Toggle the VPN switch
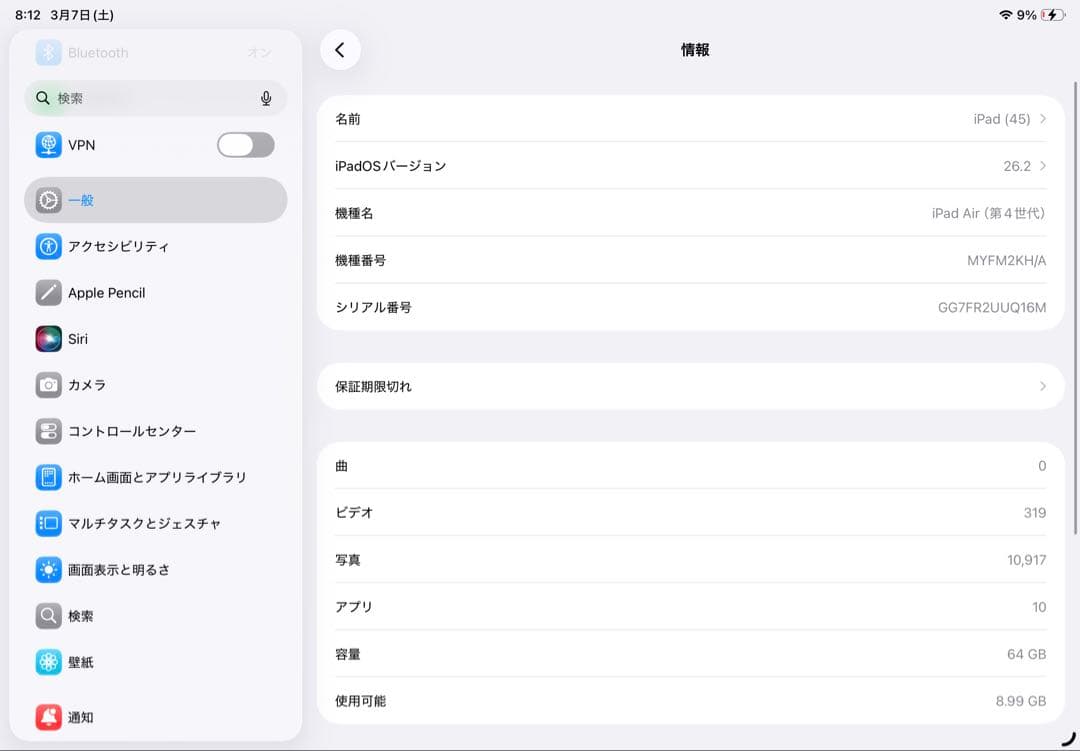The width and height of the screenshot is (1080, 751). tap(246, 145)
